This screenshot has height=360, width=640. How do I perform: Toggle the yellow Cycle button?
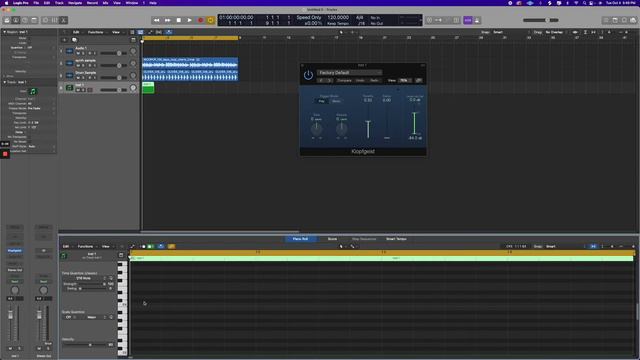[211, 20]
